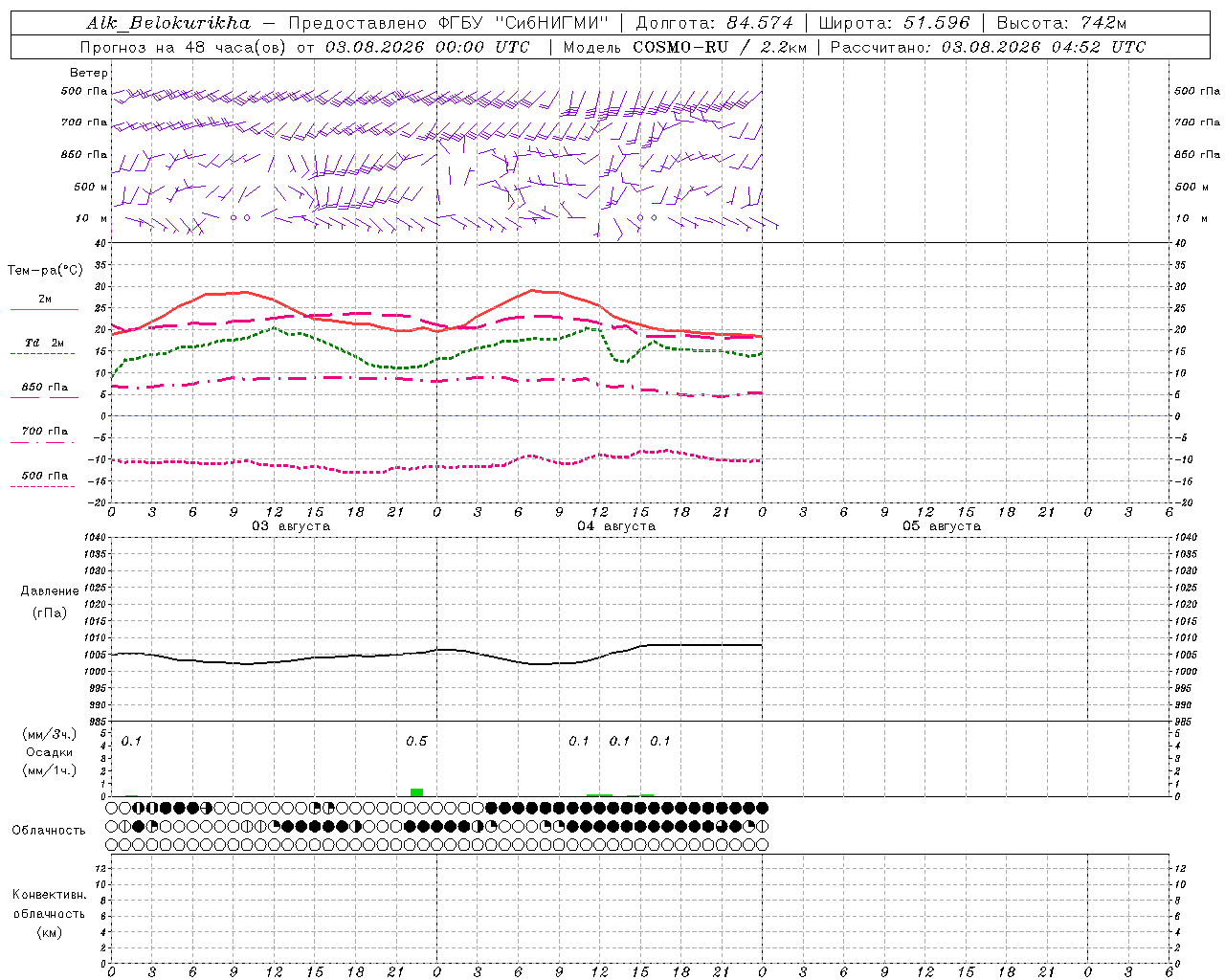Click the 500 гПа legend below 700 гПа

point(44,476)
